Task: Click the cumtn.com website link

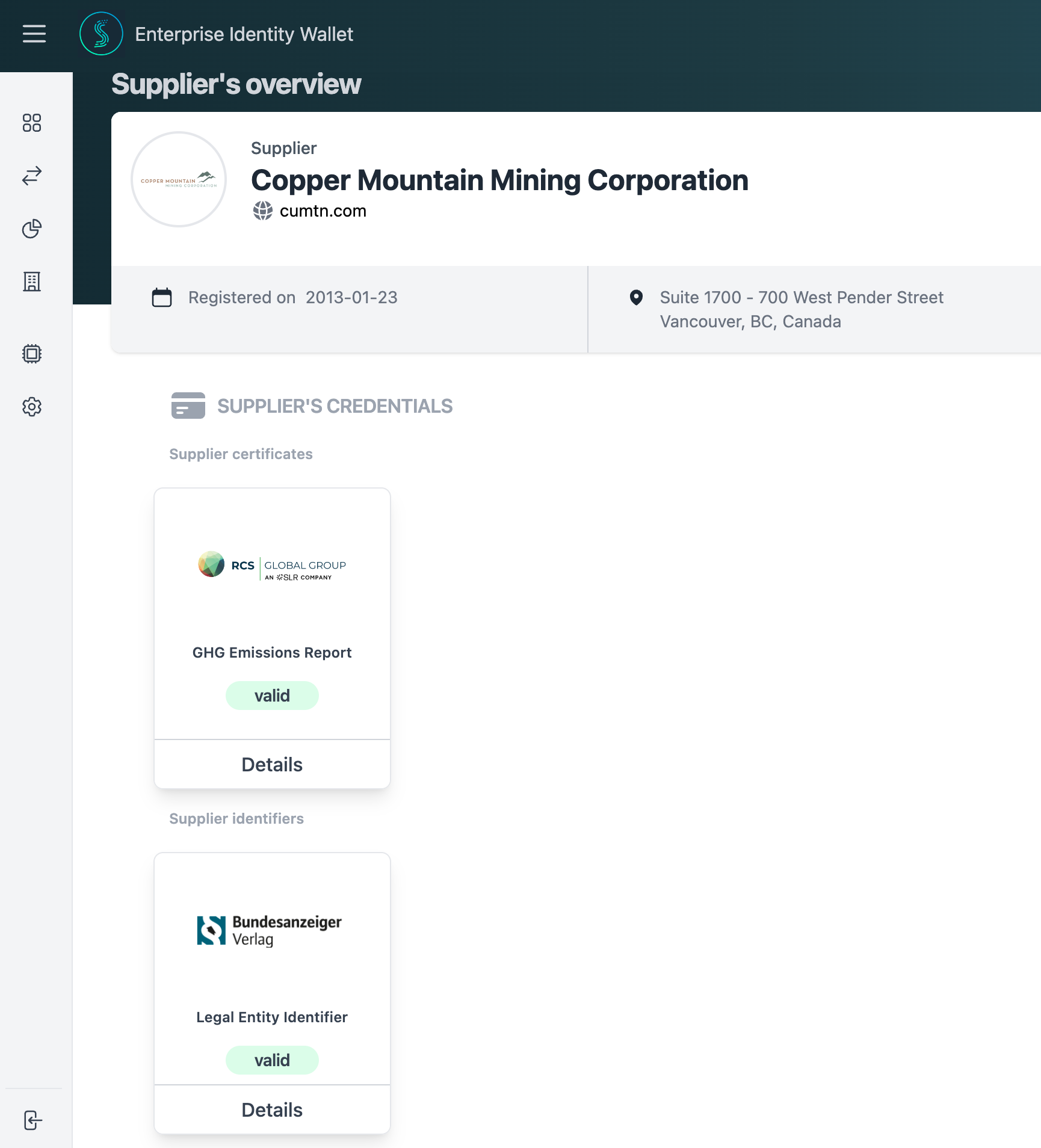Action: (323, 211)
